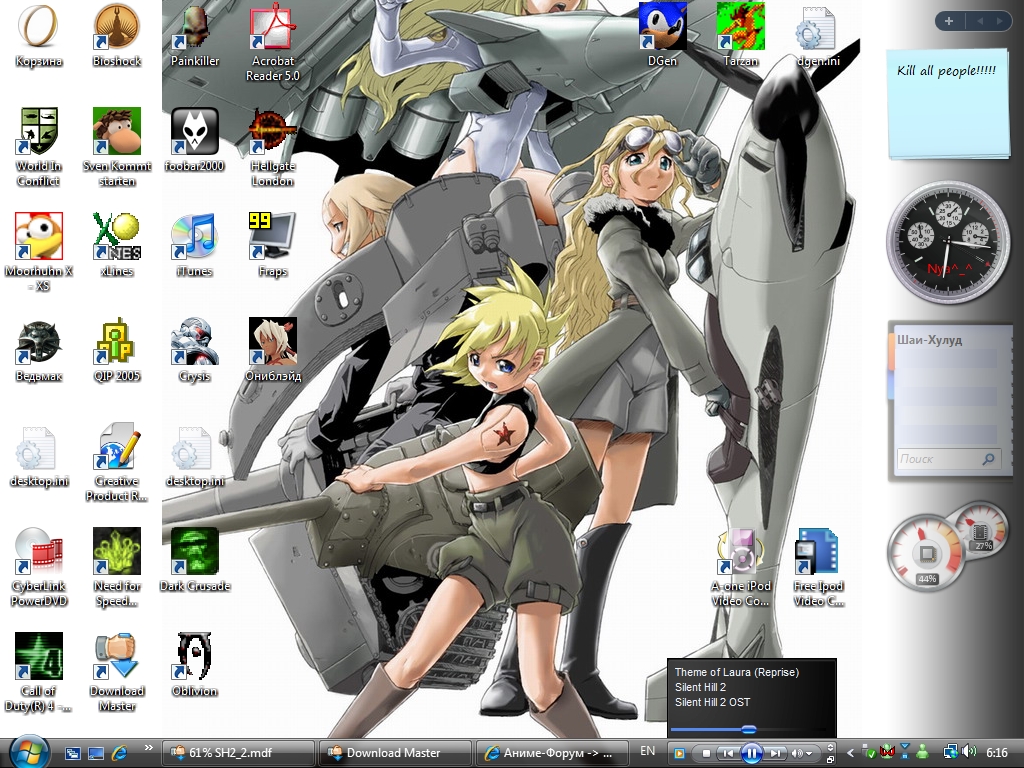Viewport: 1024px width, 768px height.
Task: Open Internet Explorer from quick launch
Action: click(x=120, y=753)
